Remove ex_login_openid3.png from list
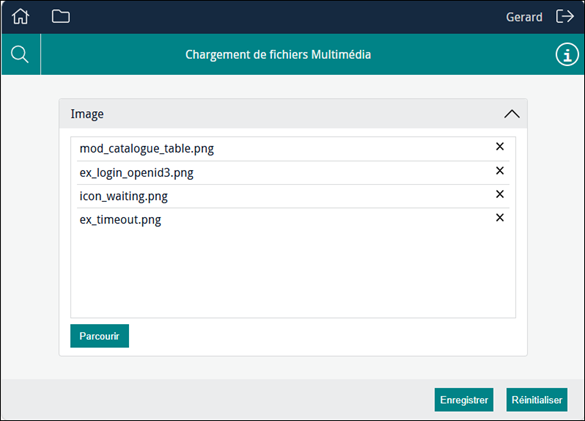 (x=500, y=171)
